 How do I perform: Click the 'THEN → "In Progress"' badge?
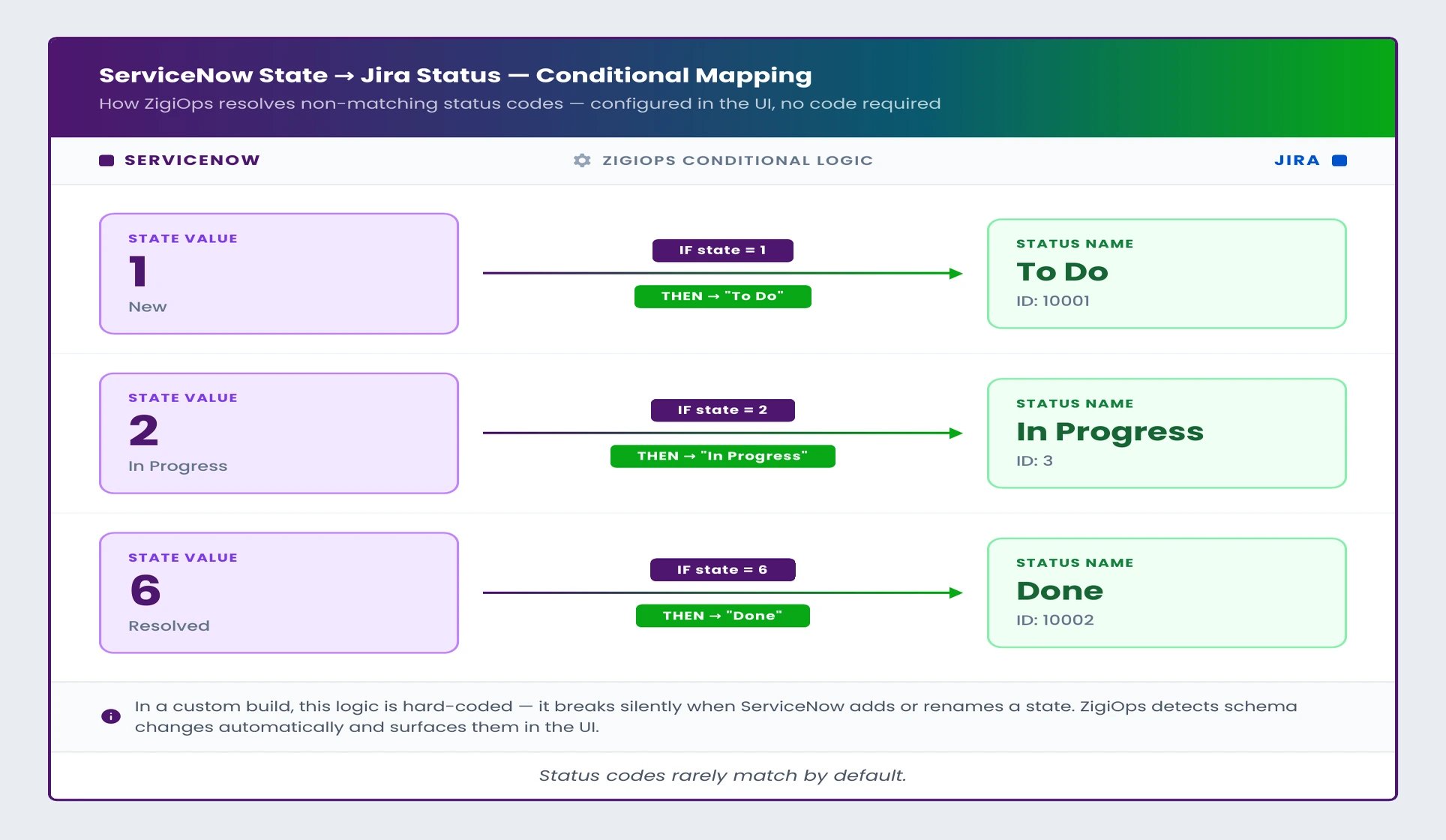click(723, 456)
